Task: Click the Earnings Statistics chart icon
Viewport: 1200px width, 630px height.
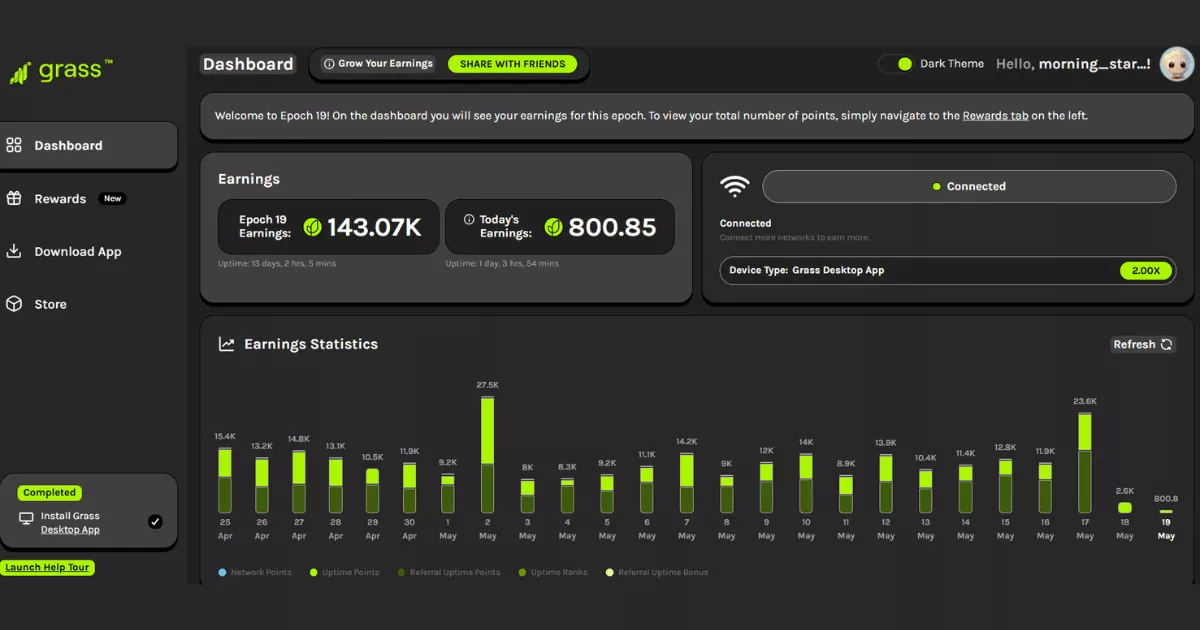Action: pyautogui.click(x=227, y=344)
